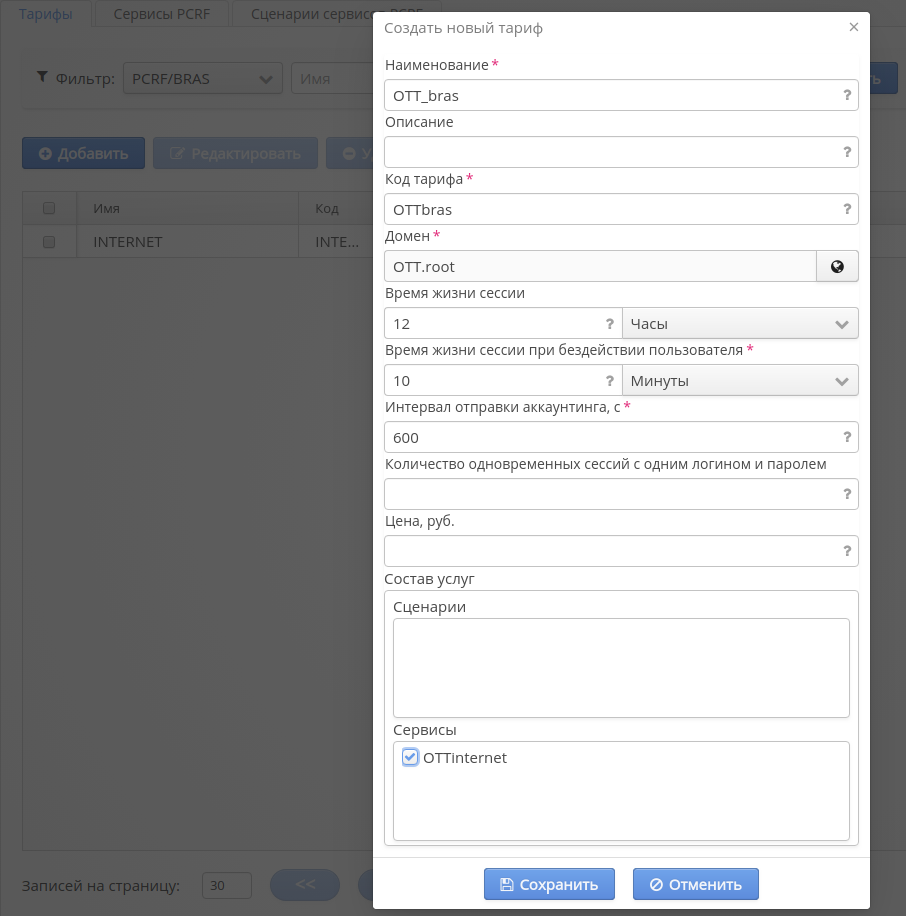Screen dimensions: 906x916
Task: Click the help icon in the accounting interval field
Action: click(846, 437)
